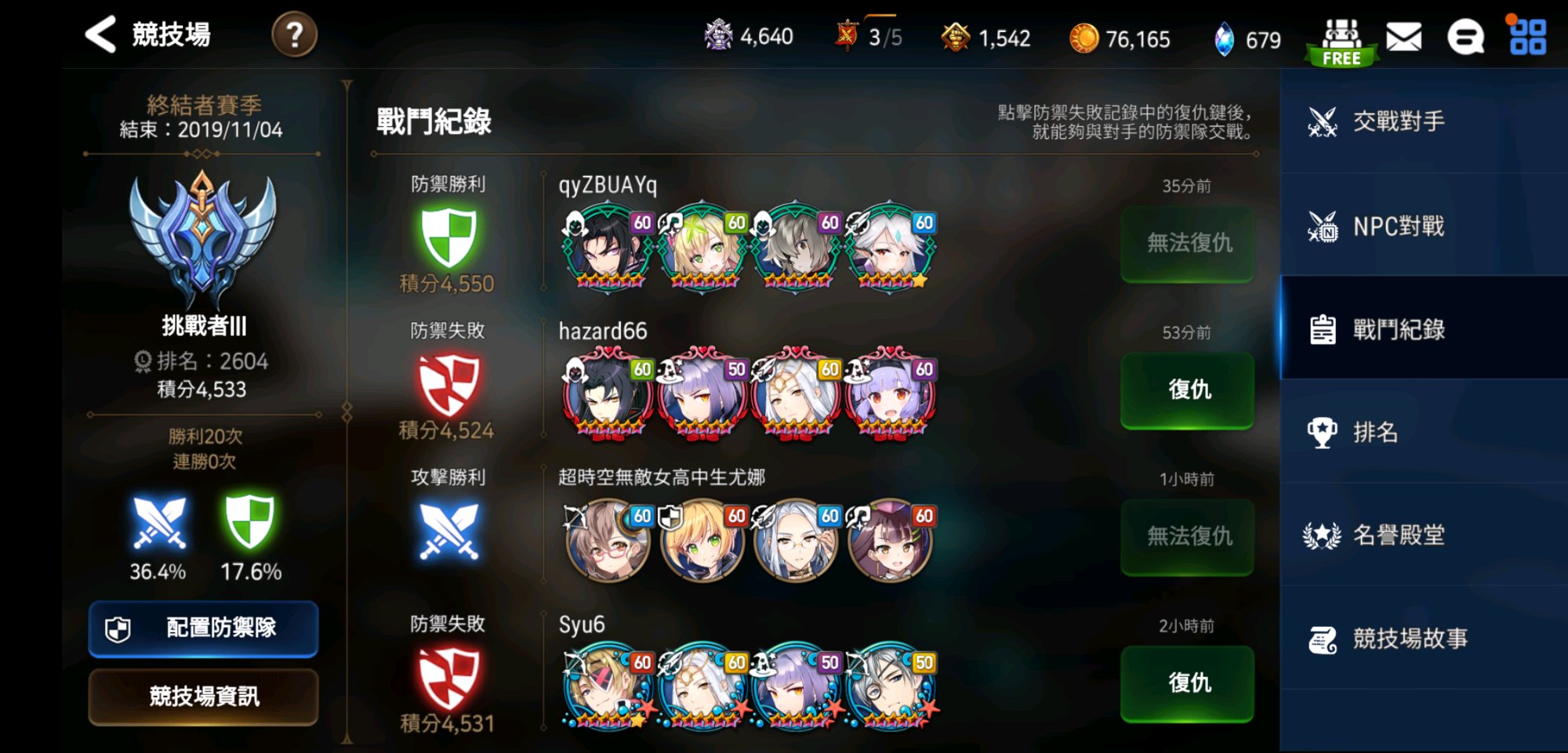This screenshot has width=1568, height=753.
Task: Open the 競技場資訊 button
Action: [204, 696]
